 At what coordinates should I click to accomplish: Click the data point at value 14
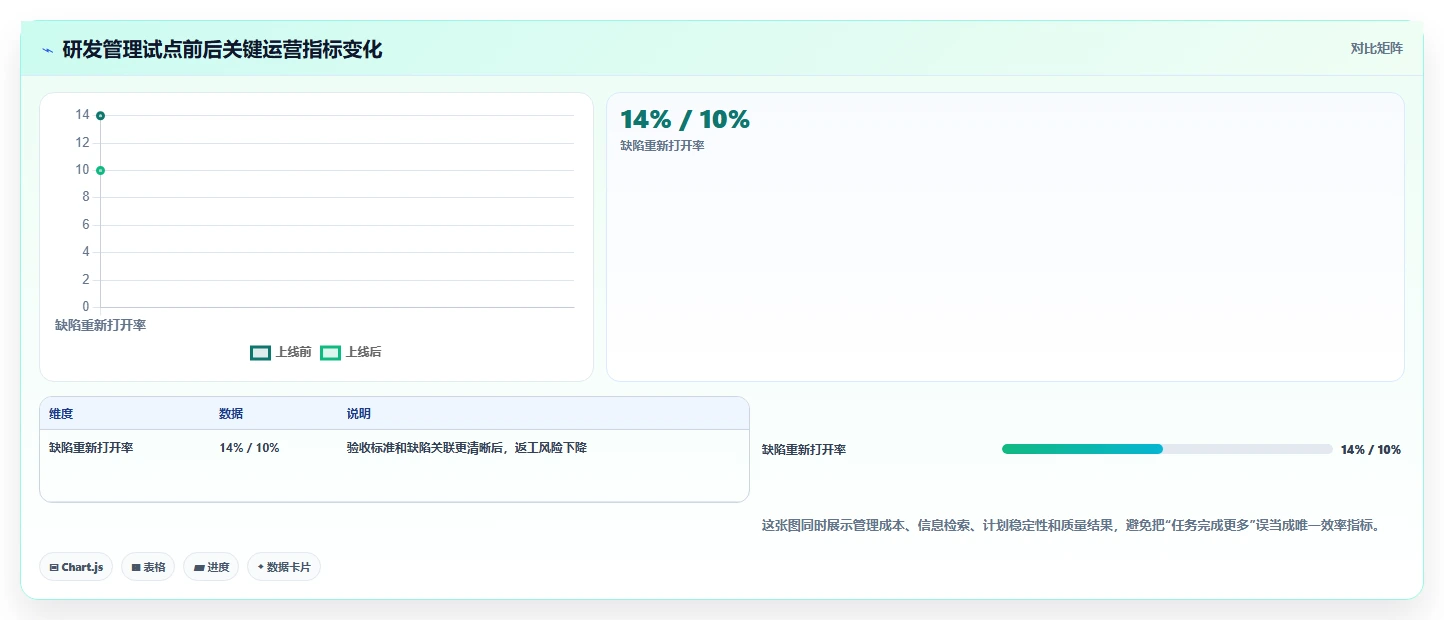click(x=100, y=116)
